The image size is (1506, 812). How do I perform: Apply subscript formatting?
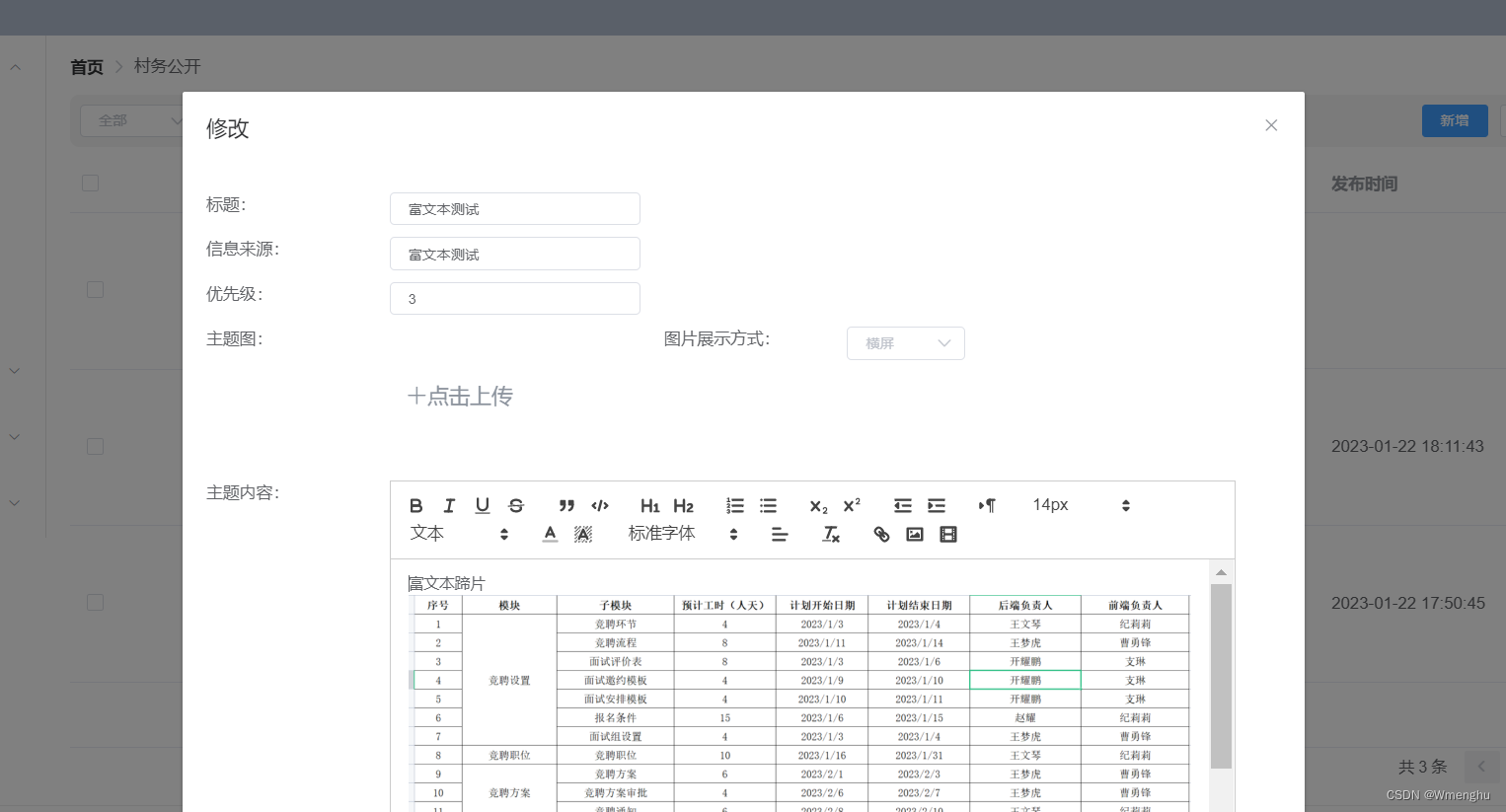(818, 505)
